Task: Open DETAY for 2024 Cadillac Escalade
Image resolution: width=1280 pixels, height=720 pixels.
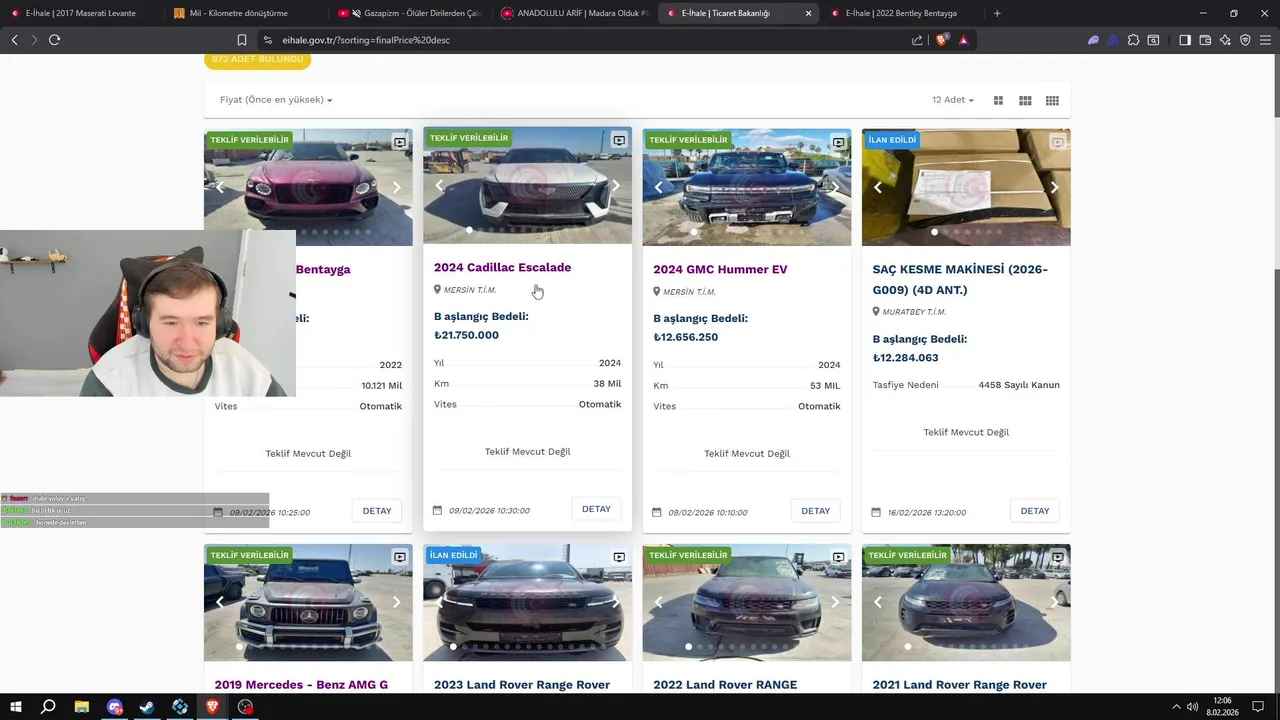Action: [596, 509]
